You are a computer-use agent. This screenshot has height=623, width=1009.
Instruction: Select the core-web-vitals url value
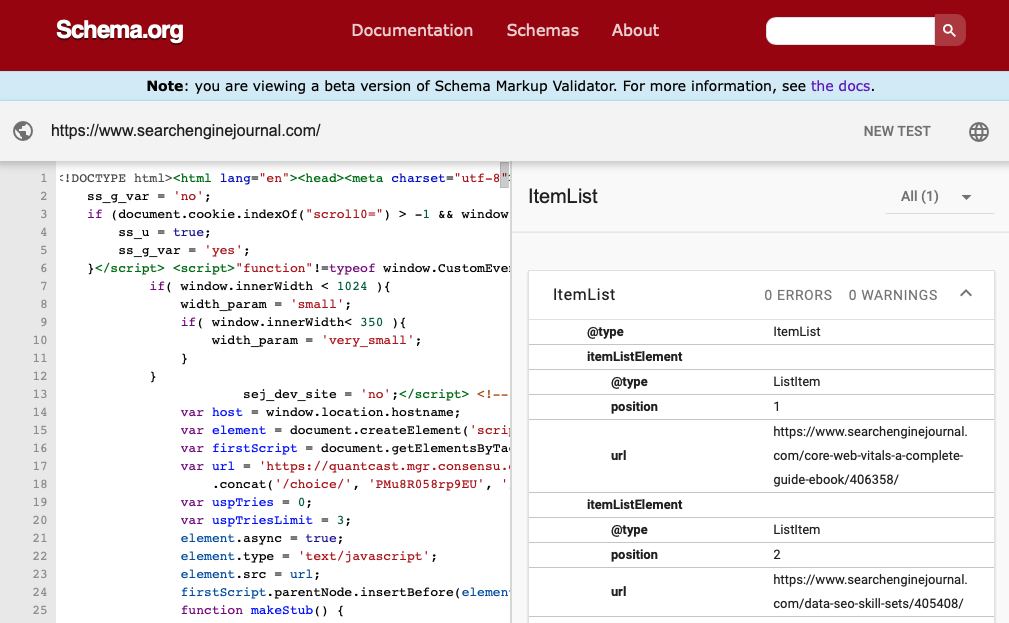[870, 456]
